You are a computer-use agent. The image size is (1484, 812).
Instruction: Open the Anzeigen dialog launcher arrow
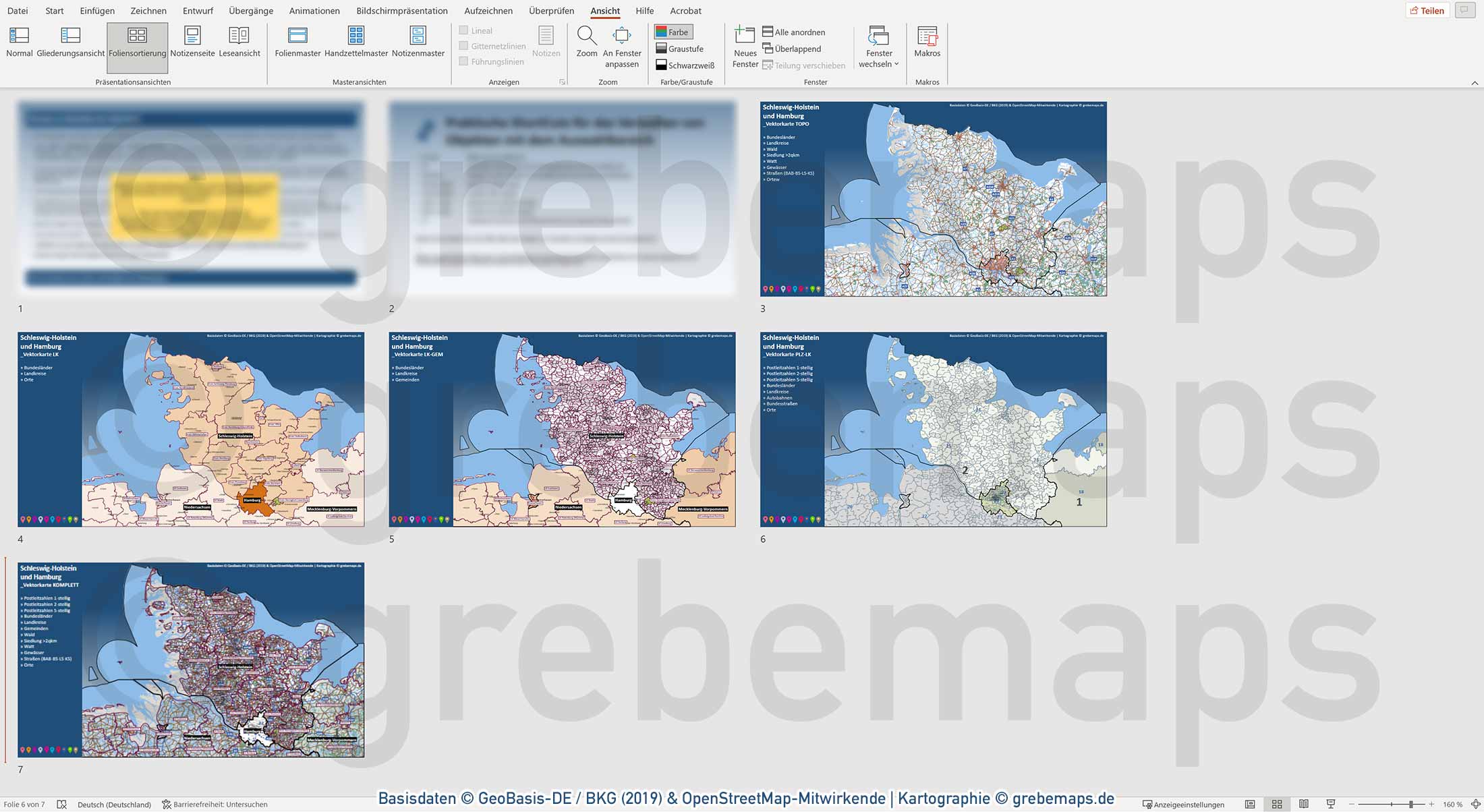pyautogui.click(x=562, y=81)
